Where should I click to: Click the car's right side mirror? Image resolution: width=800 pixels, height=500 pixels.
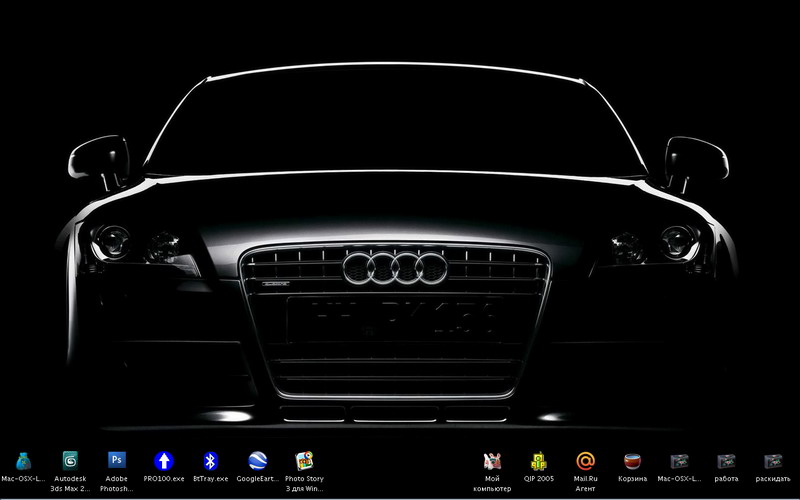pyautogui.click(x=696, y=160)
